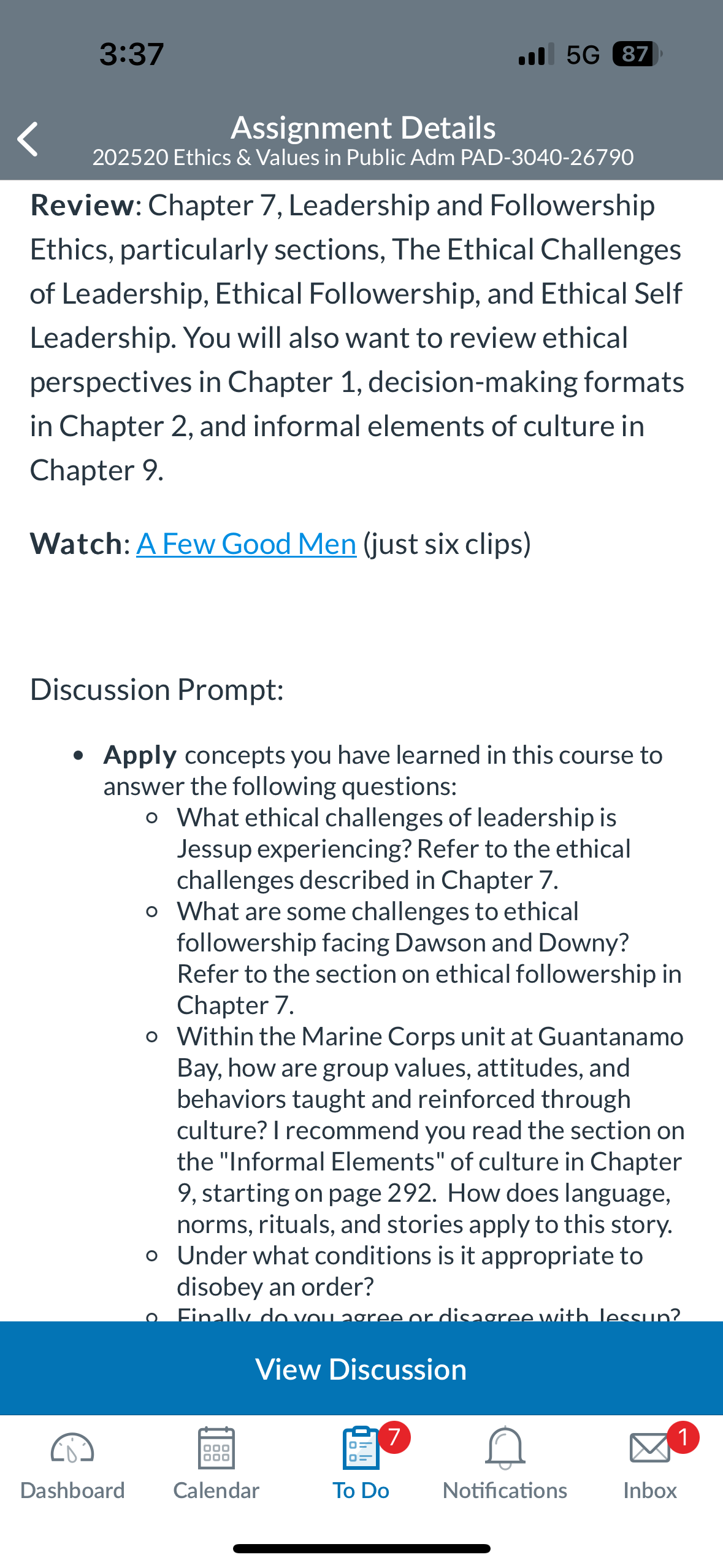Tap the Discussion Prompt heading
The height and width of the screenshot is (1568, 723).
pos(157,690)
